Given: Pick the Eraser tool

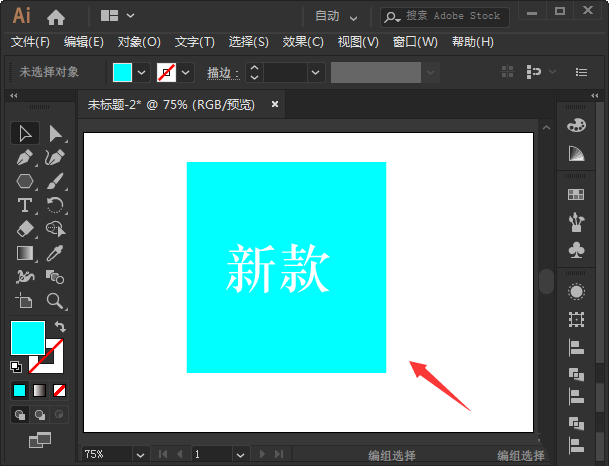Looking at the screenshot, I should (26, 229).
